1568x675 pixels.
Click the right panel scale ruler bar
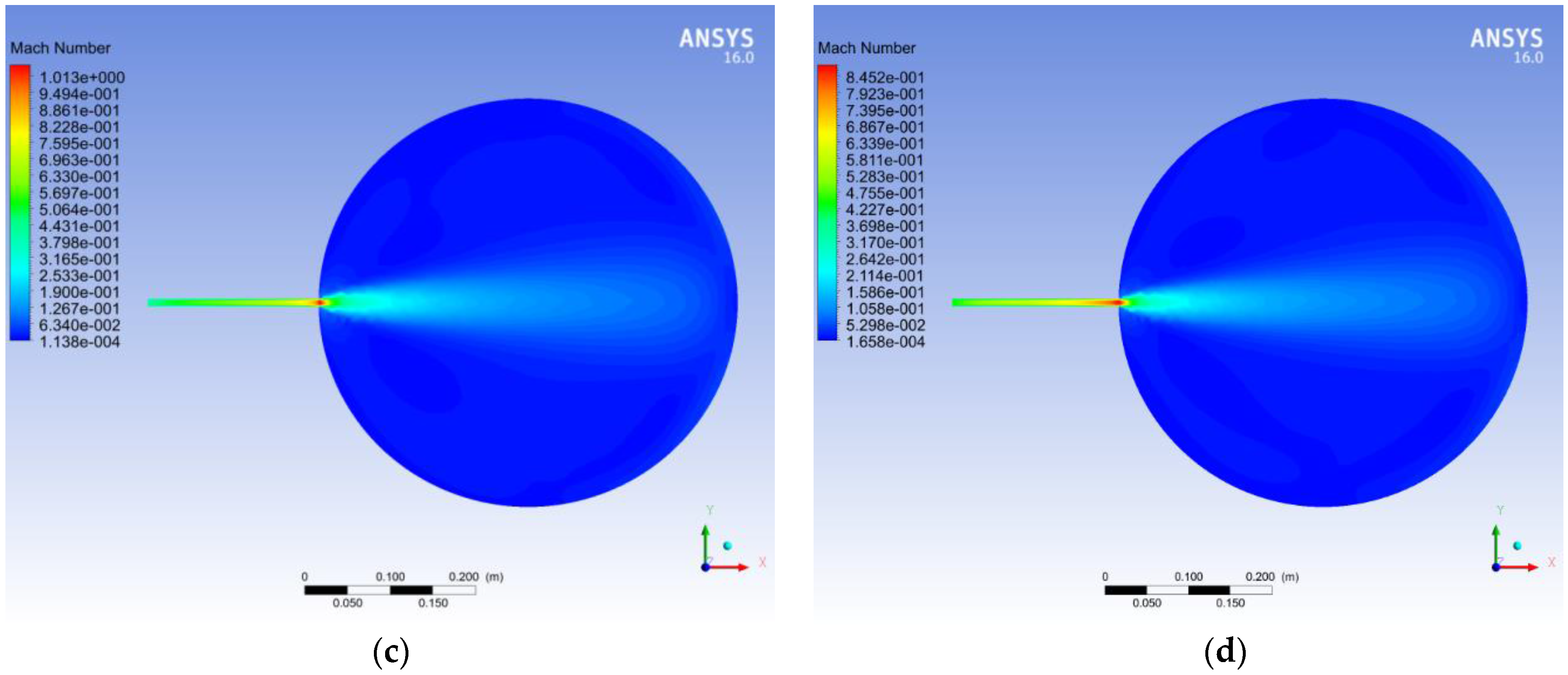click(1188, 590)
